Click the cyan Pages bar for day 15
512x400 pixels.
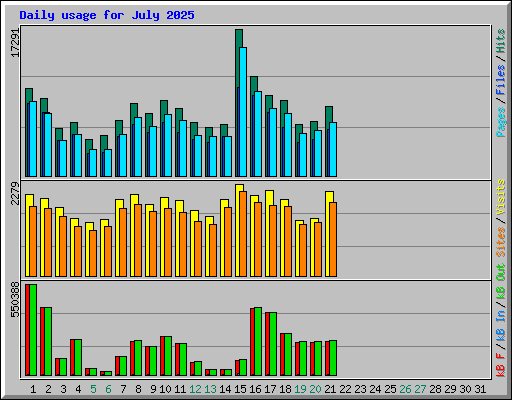point(243,112)
